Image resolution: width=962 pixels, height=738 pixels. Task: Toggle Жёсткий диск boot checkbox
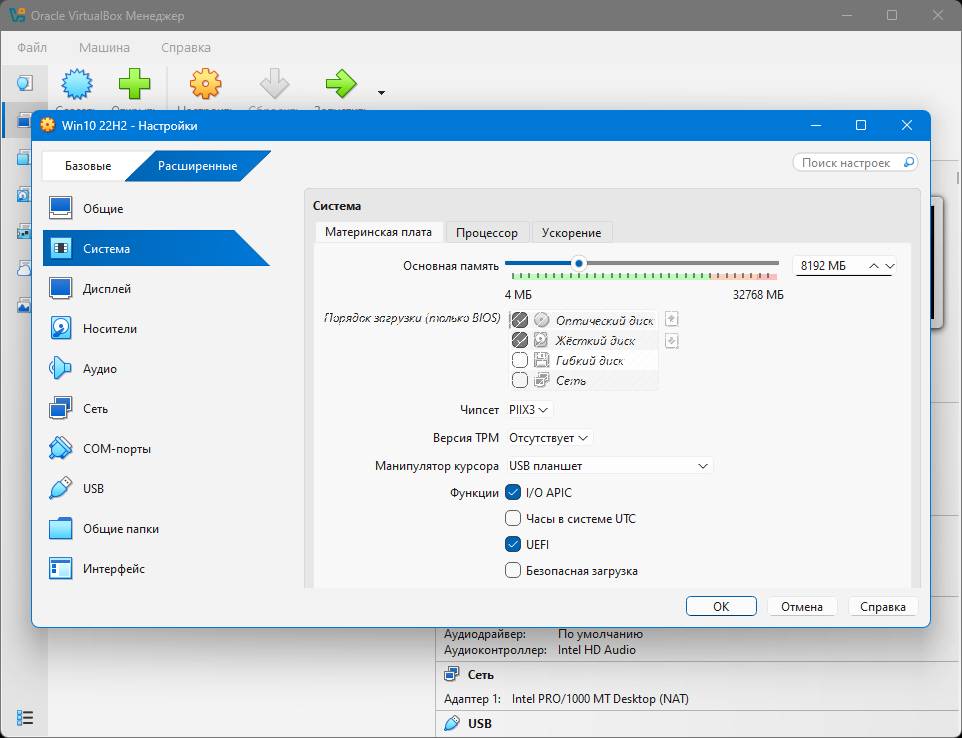[x=520, y=340]
